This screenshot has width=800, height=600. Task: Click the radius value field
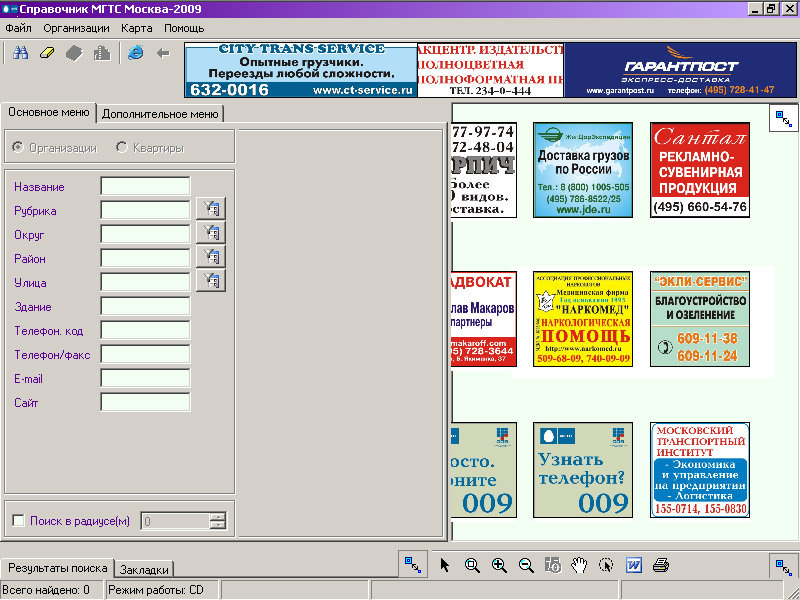[175, 521]
